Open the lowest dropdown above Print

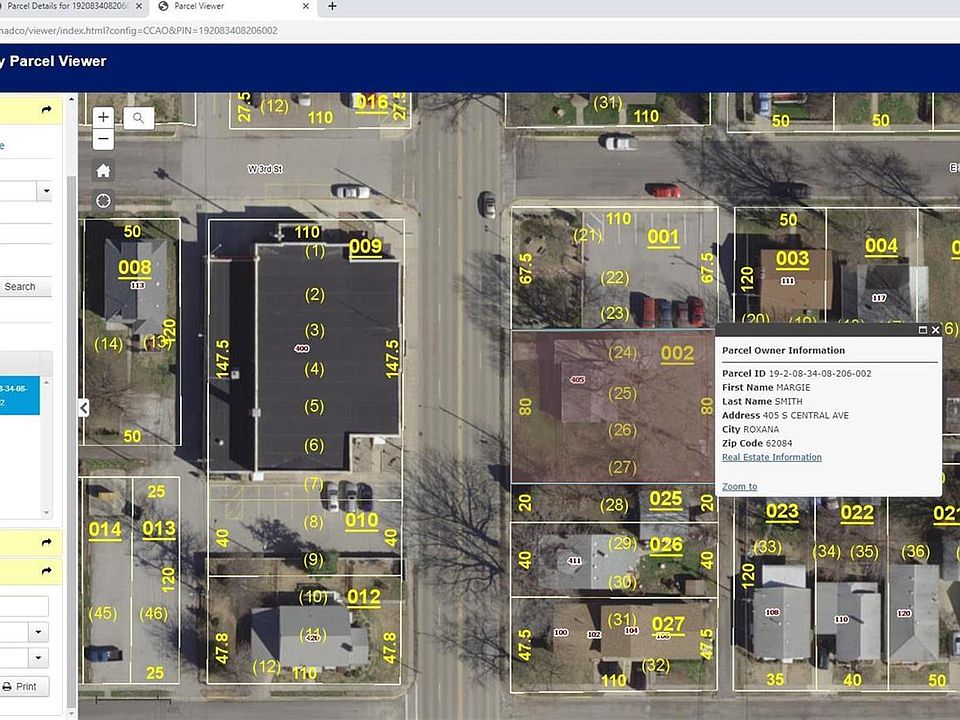pos(39,658)
